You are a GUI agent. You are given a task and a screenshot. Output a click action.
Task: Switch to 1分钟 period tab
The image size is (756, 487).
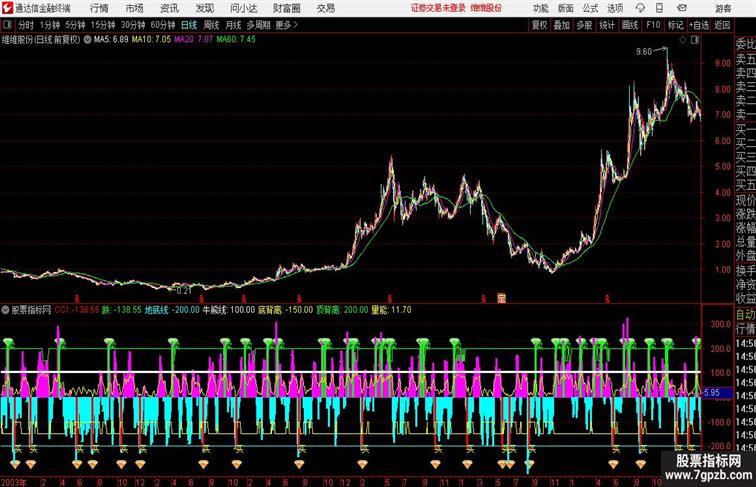50,25
